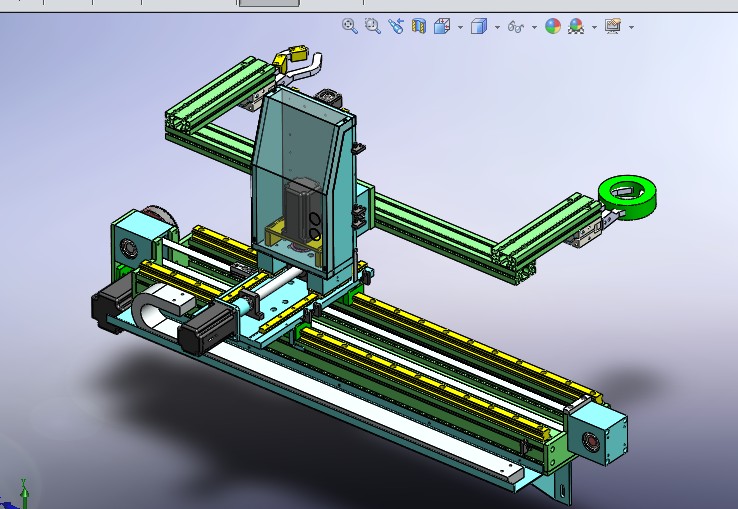The height and width of the screenshot is (509, 738).
Task: Select the yellow gripper block at the top
Action: point(300,54)
